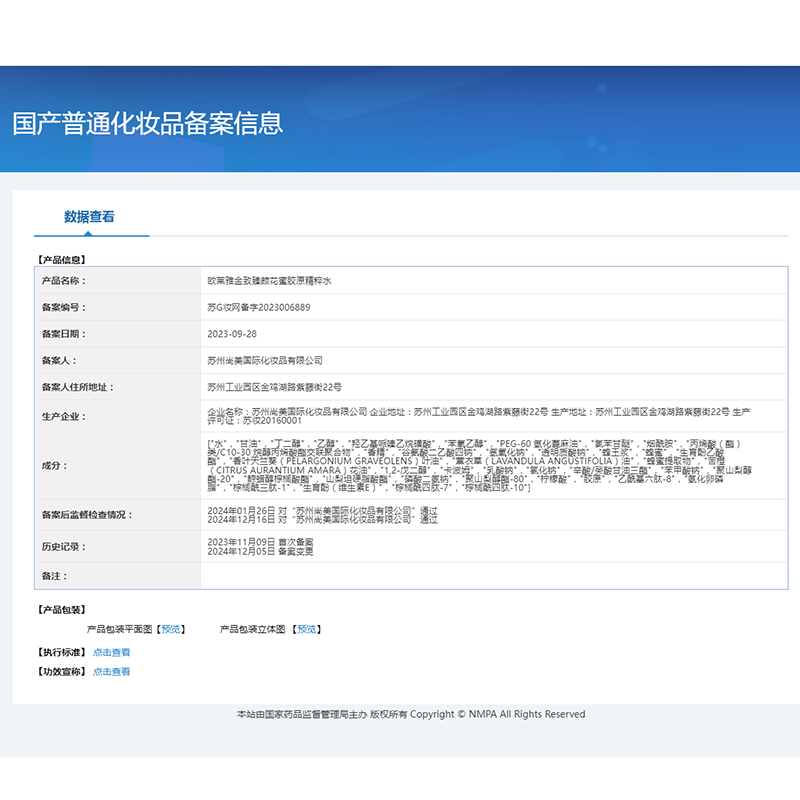The width and height of the screenshot is (800, 800).
Task: Open 点击查看 link next to 执行标准
Action: pos(111,652)
